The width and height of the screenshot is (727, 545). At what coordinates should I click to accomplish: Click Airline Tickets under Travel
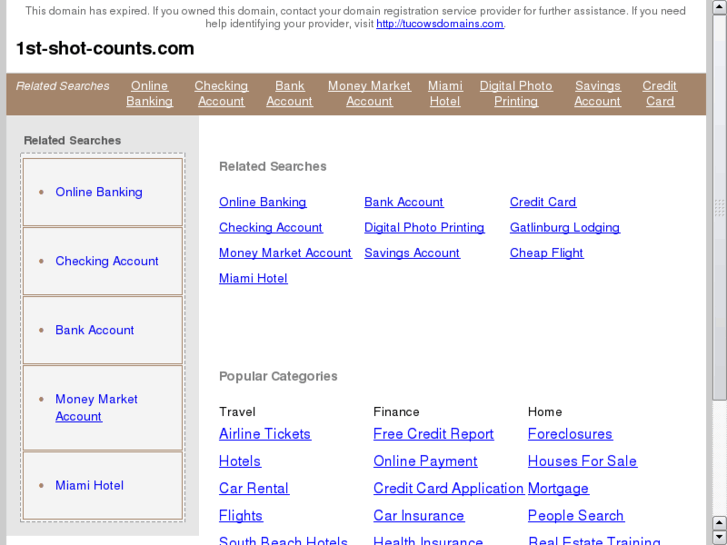click(x=265, y=434)
